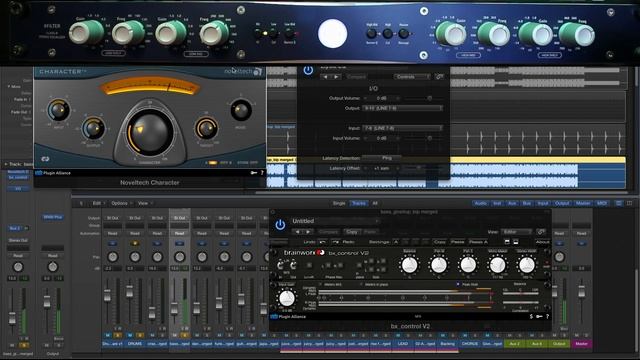Screen dimensions: 640x360
Task: Toggle the Aux channel filter in the mixer
Action: click(x=512, y=203)
